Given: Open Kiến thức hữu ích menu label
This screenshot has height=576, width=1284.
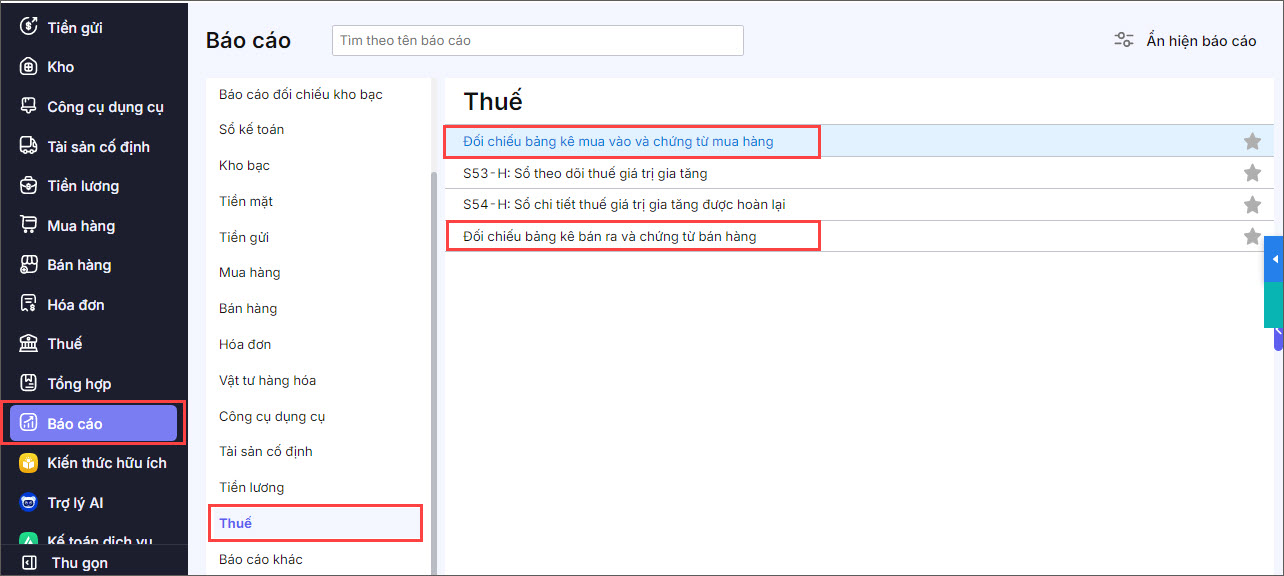Looking at the screenshot, I should click(x=107, y=463).
